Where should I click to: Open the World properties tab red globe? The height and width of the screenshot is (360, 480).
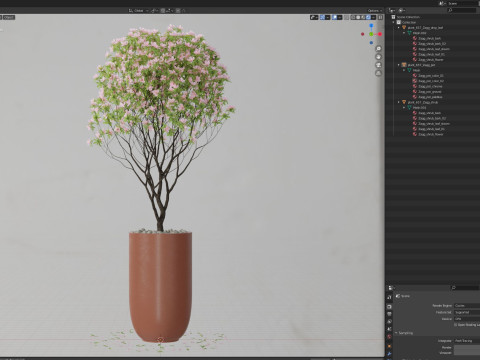[389, 337]
